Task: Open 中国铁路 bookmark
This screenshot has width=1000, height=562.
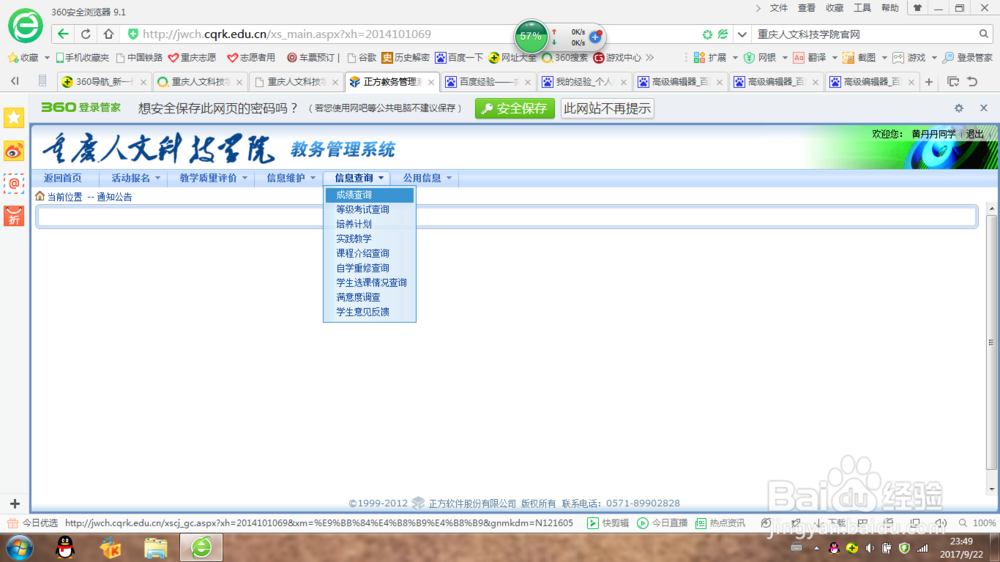Action: click(x=139, y=57)
